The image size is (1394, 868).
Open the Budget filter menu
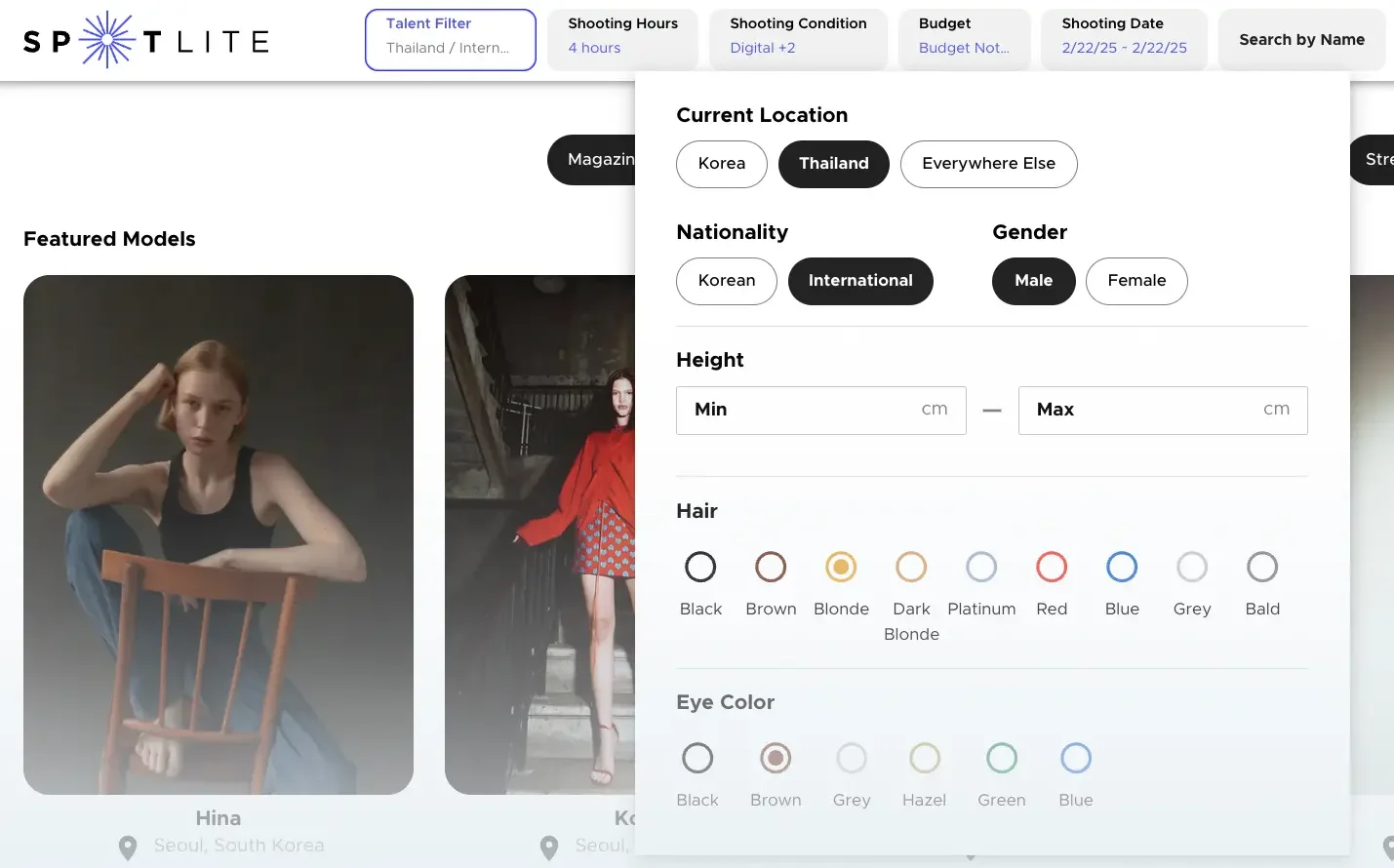(964, 40)
